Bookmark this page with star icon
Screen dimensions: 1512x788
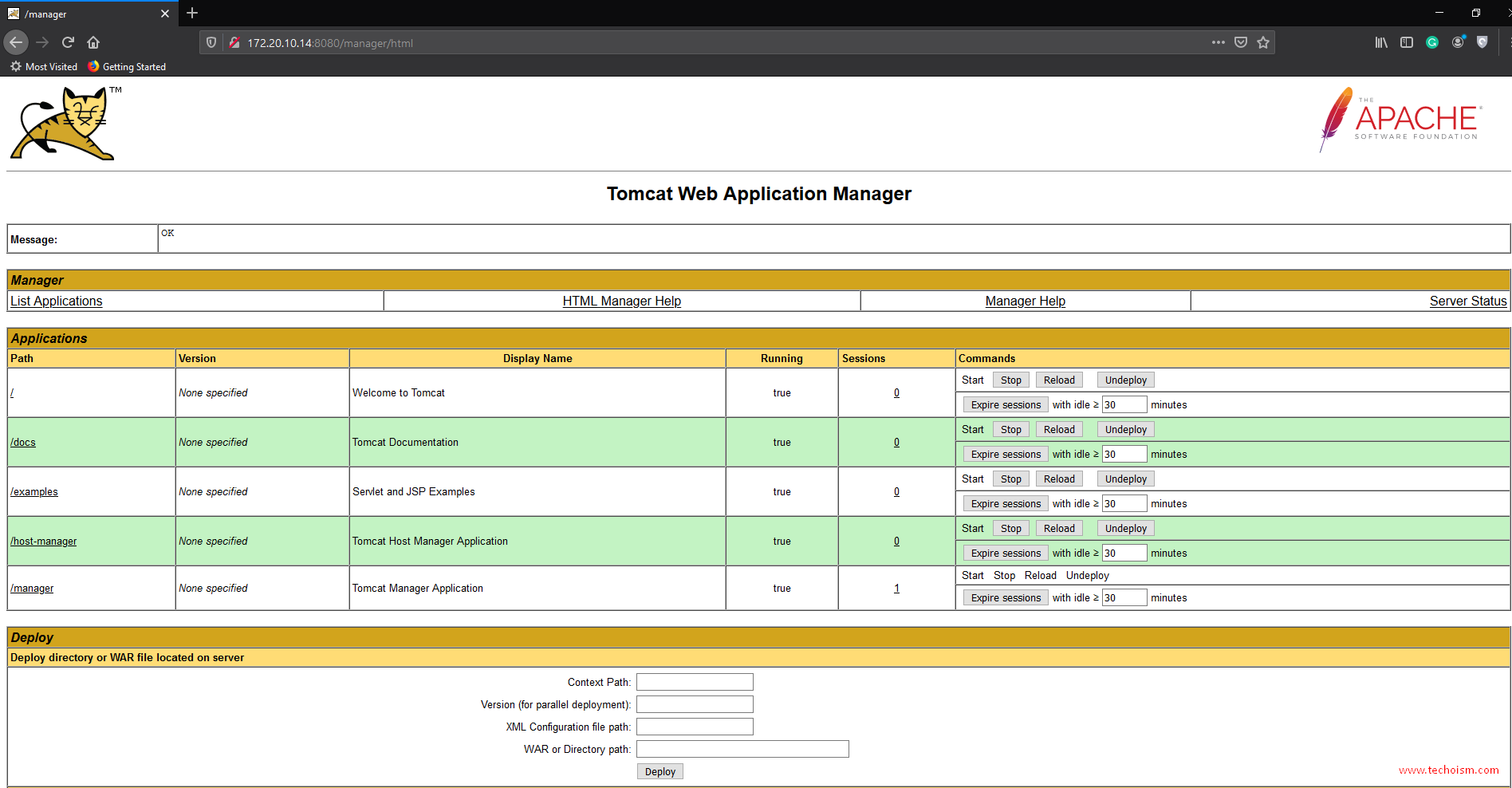1263,42
